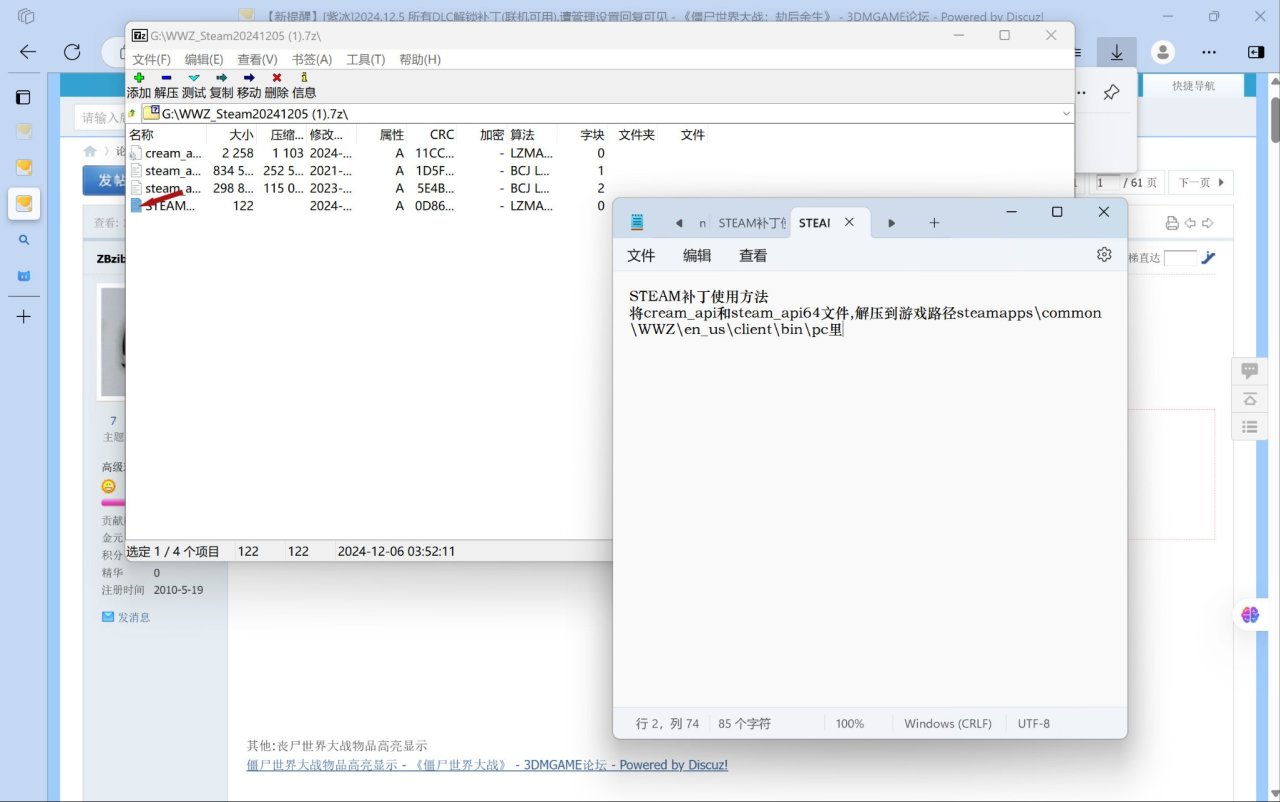Click the browser back arrow
The image size is (1280, 802).
point(28,52)
